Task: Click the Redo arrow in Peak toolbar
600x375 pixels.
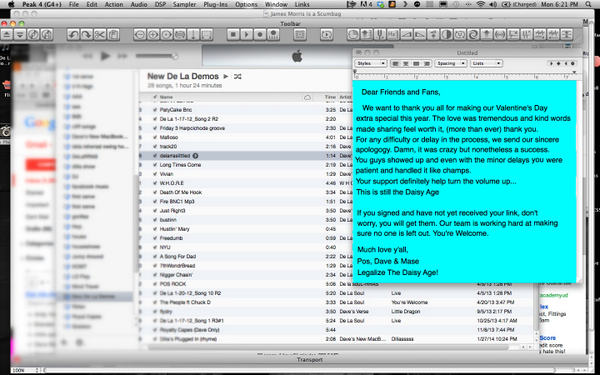Action: pos(86,35)
